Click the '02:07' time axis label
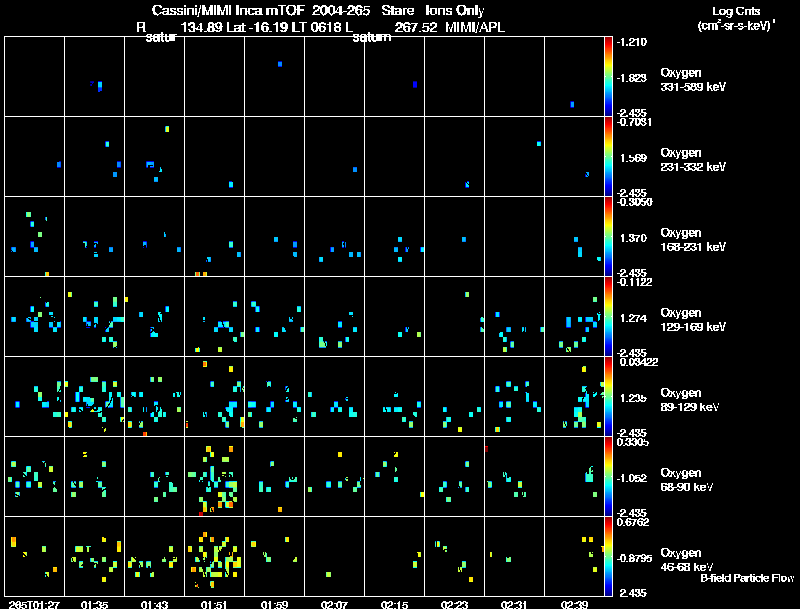Viewport: 800px width, 609px height. pos(334,604)
